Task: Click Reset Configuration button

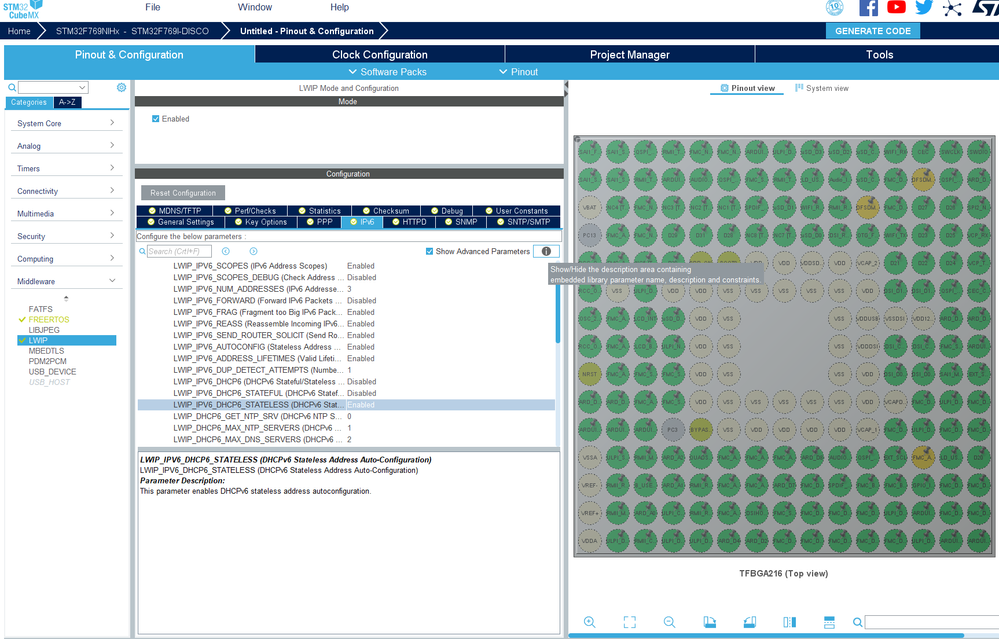Action: (183, 192)
